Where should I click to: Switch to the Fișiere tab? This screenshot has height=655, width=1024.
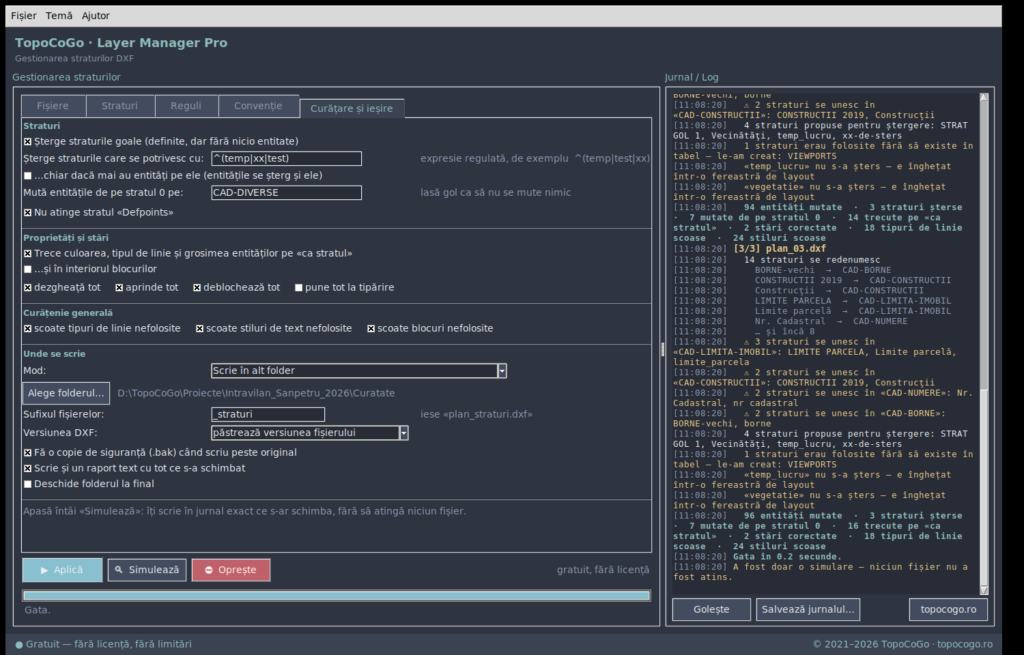click(53, 106)
